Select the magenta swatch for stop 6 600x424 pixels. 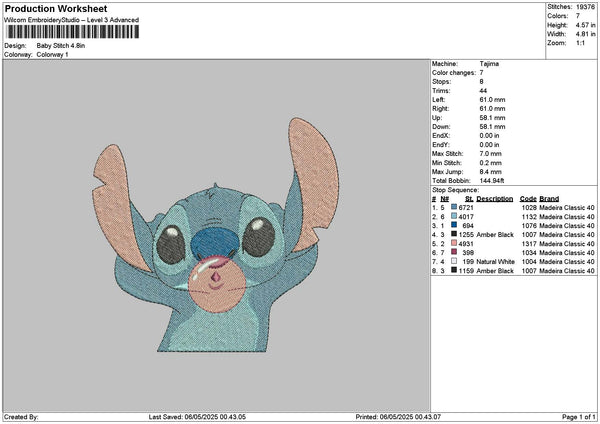pyautogui.click(x=455, y=252)
